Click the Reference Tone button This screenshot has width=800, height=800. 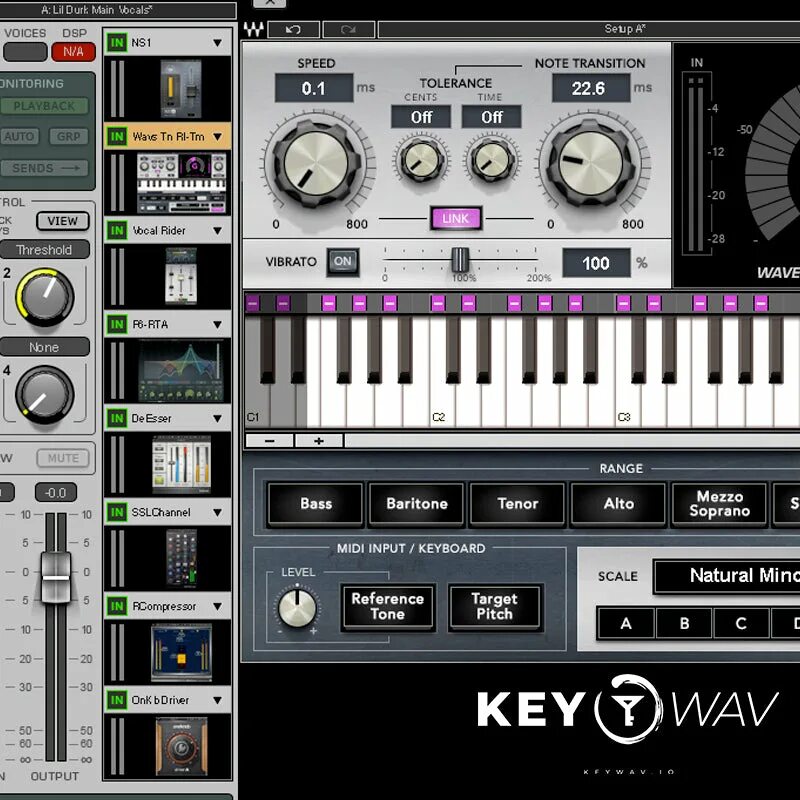[388, 607]
